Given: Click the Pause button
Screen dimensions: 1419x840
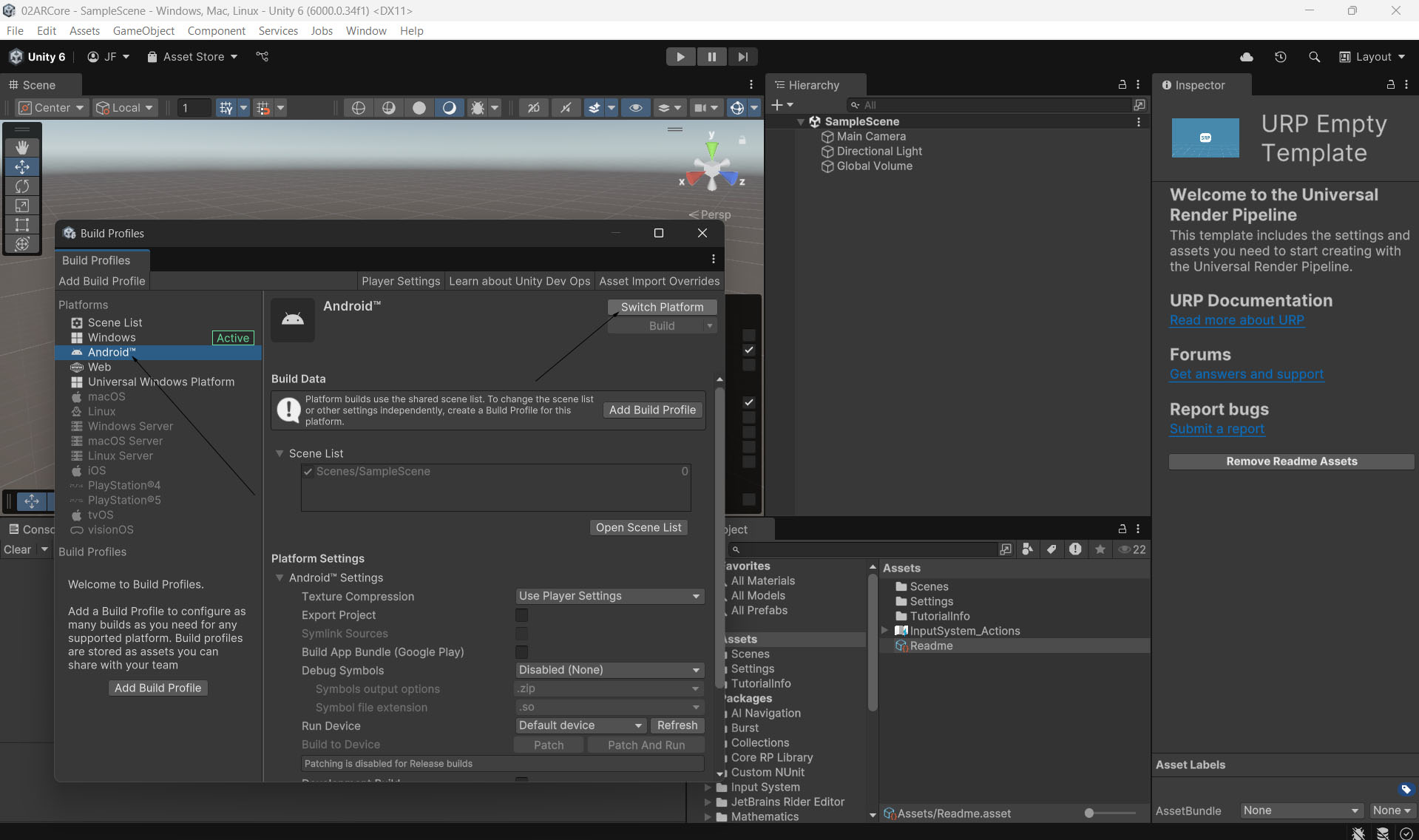Looking at the screenshot, I should tap(711, 57).
